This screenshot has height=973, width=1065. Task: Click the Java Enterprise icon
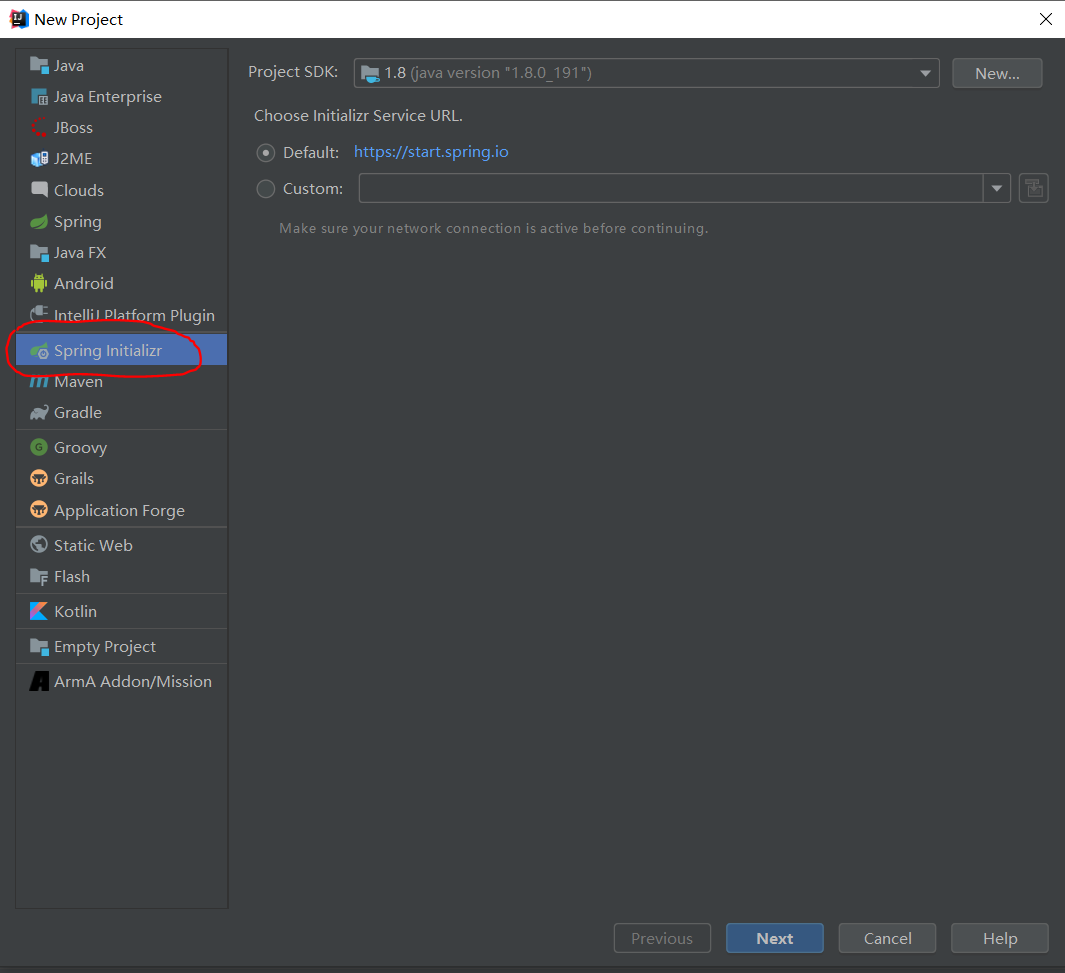[x=39, y=96]
